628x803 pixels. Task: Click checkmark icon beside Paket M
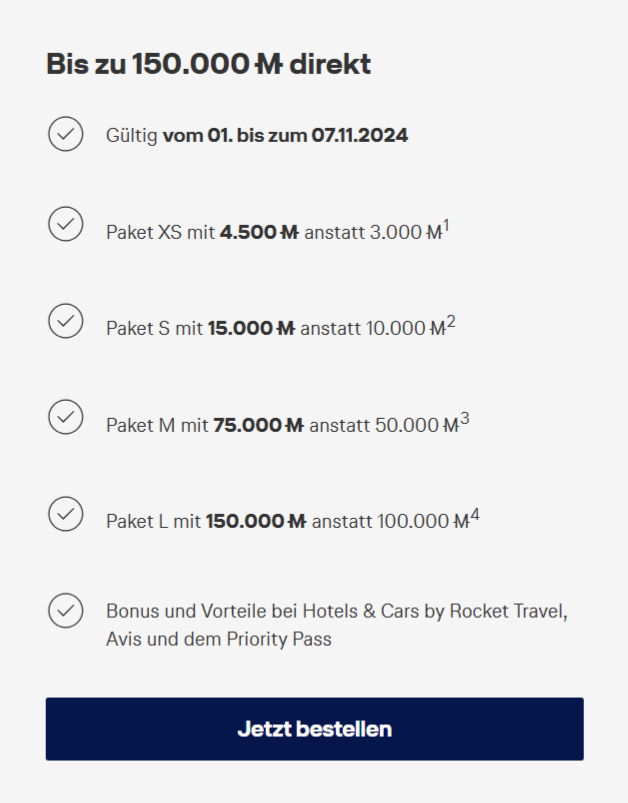click(x=66, y=417)
